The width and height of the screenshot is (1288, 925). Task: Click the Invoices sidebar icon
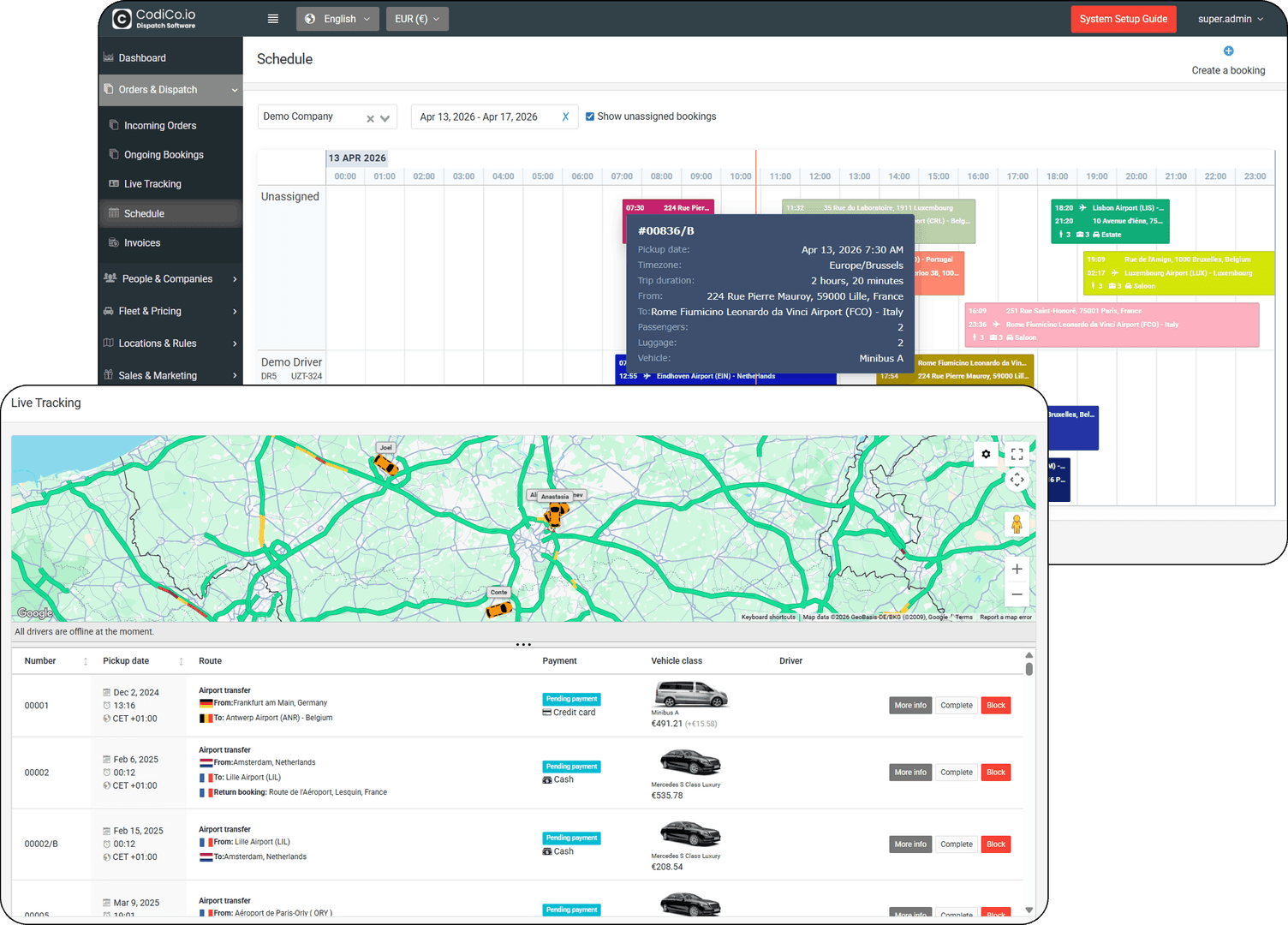point(114,242)
